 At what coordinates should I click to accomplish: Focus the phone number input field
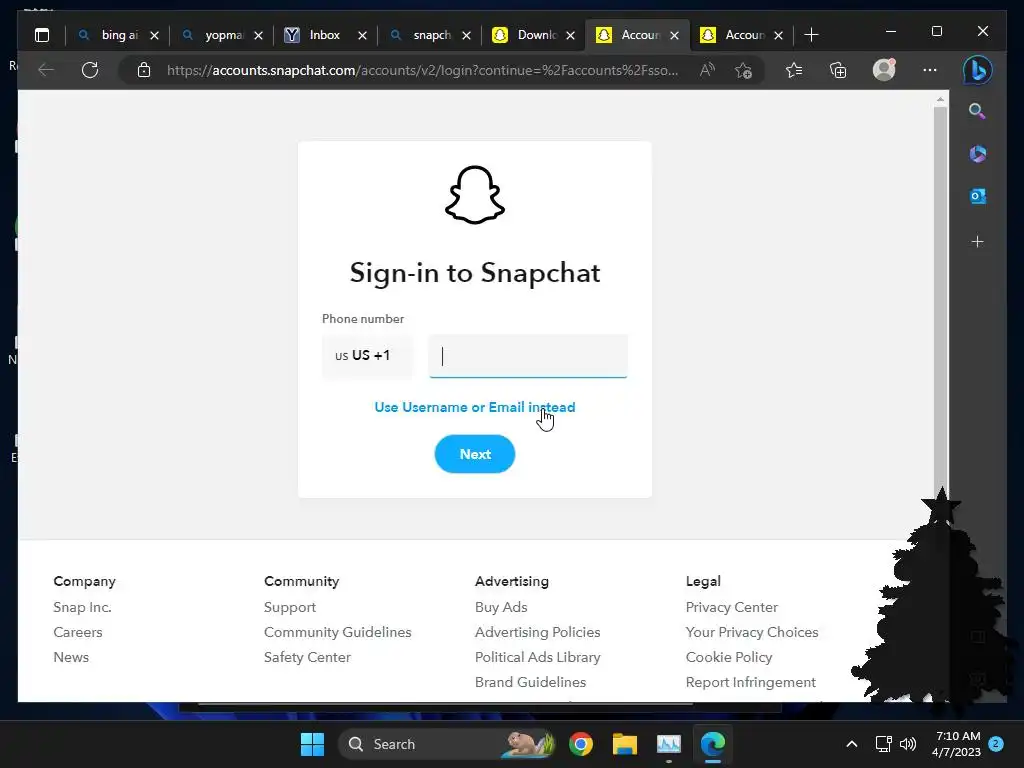point(528,356)
